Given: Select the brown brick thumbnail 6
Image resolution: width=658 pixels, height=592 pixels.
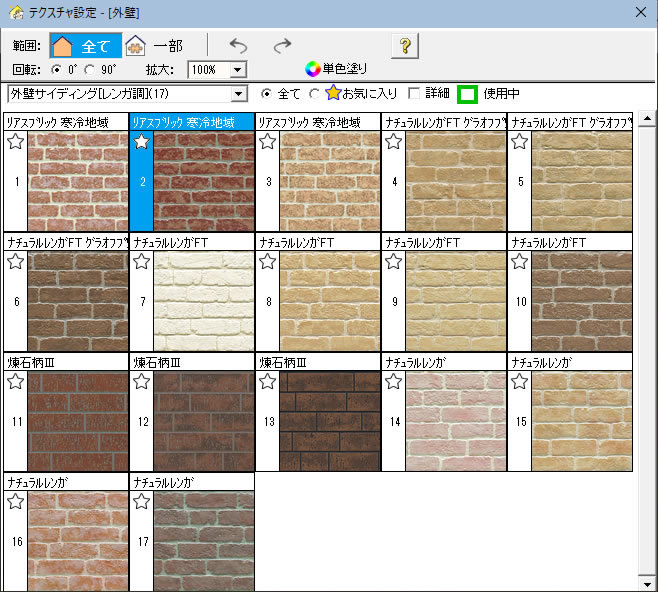Looking at the screenshot, I should click(78, 301).
